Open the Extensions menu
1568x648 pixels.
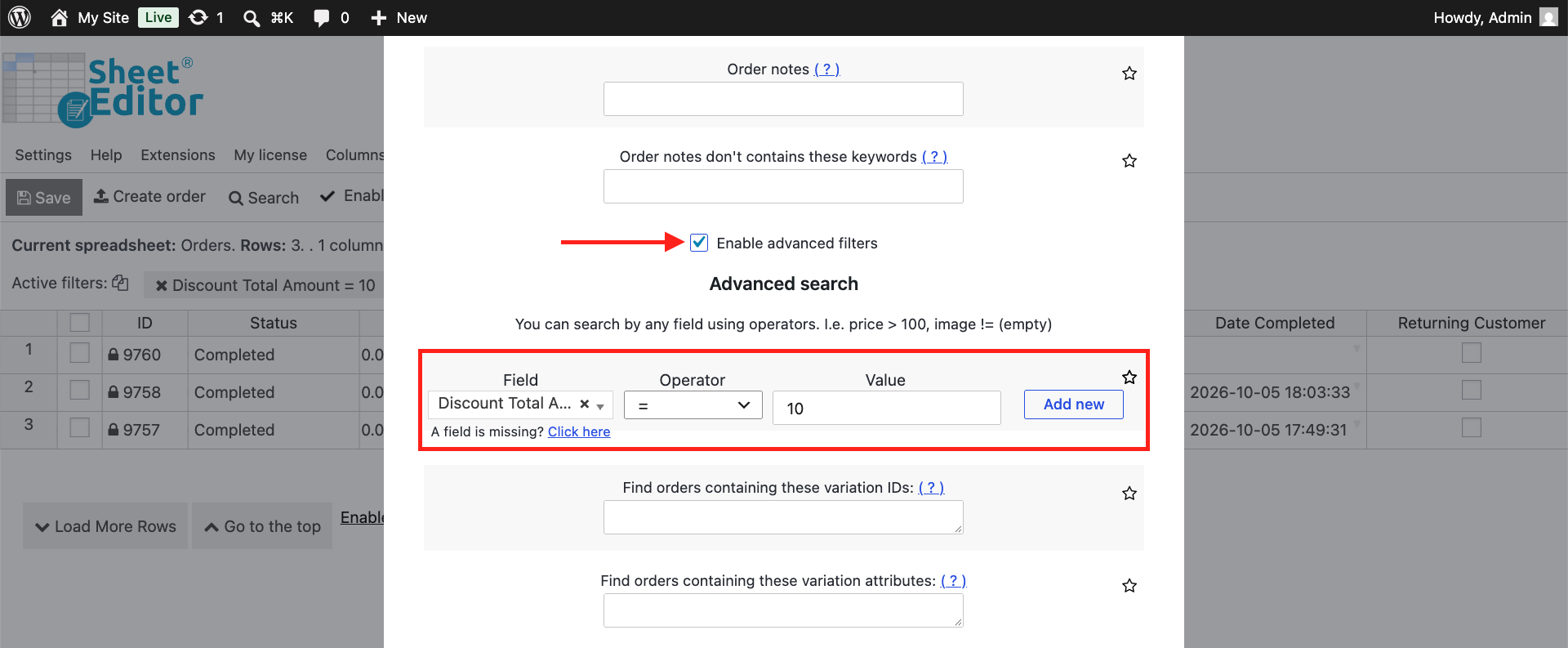pyautogui.click(x=178, y=155)
